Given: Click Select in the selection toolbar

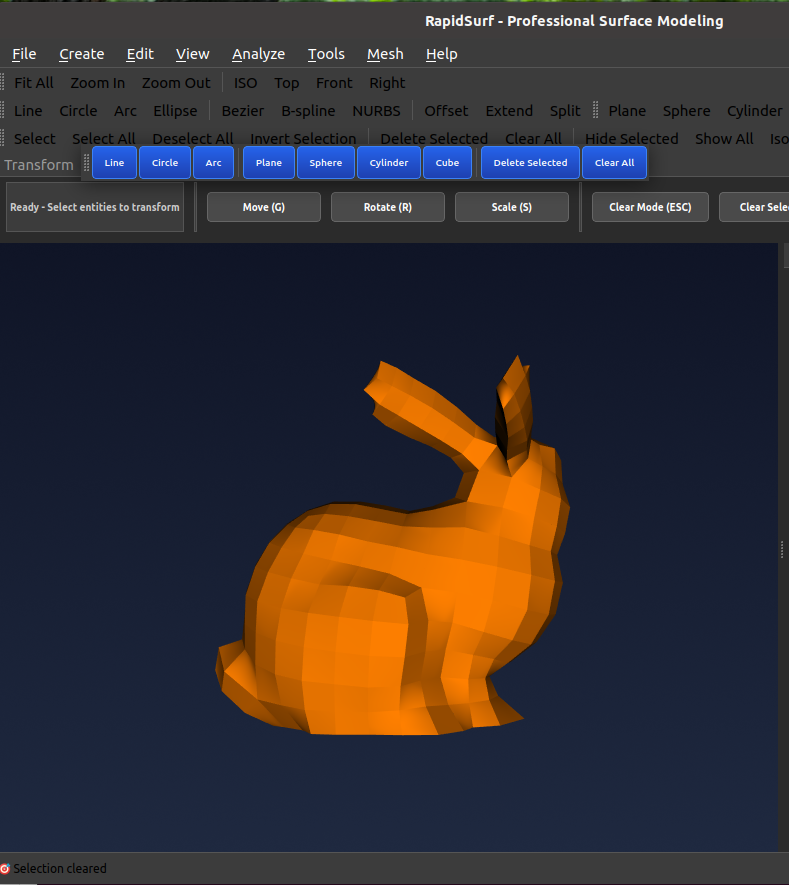Looking at the screenshot, I should pos(35,139).
